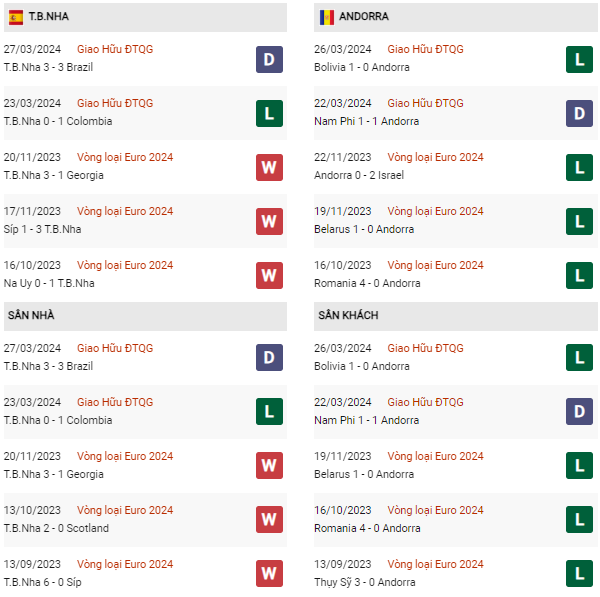This screenshot has width=600, height=597.
Task: Click Vòng loại Euro 2024 link dated 13/10/2023
Action: [x=125, y=510]
